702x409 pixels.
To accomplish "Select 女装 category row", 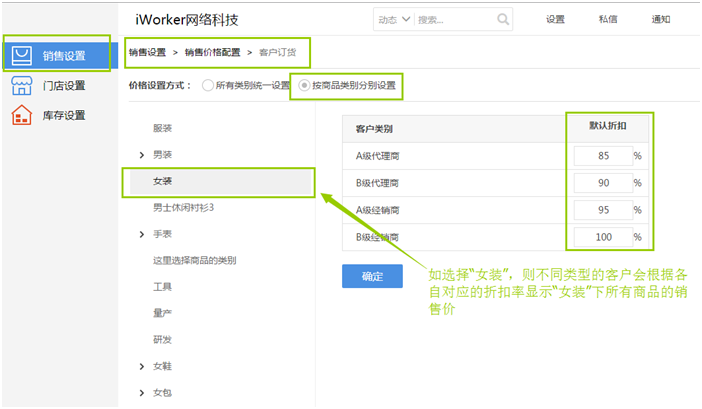I will coord(220,181).
